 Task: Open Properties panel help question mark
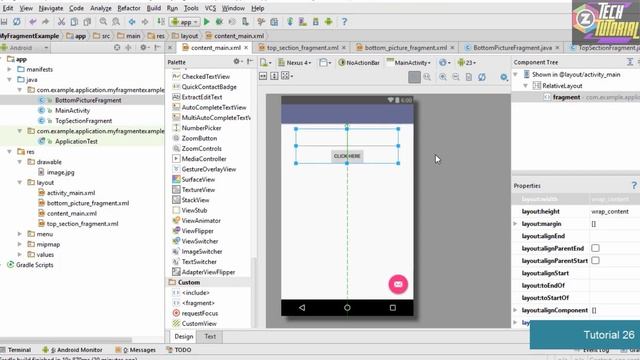click(x=634, y=186)
